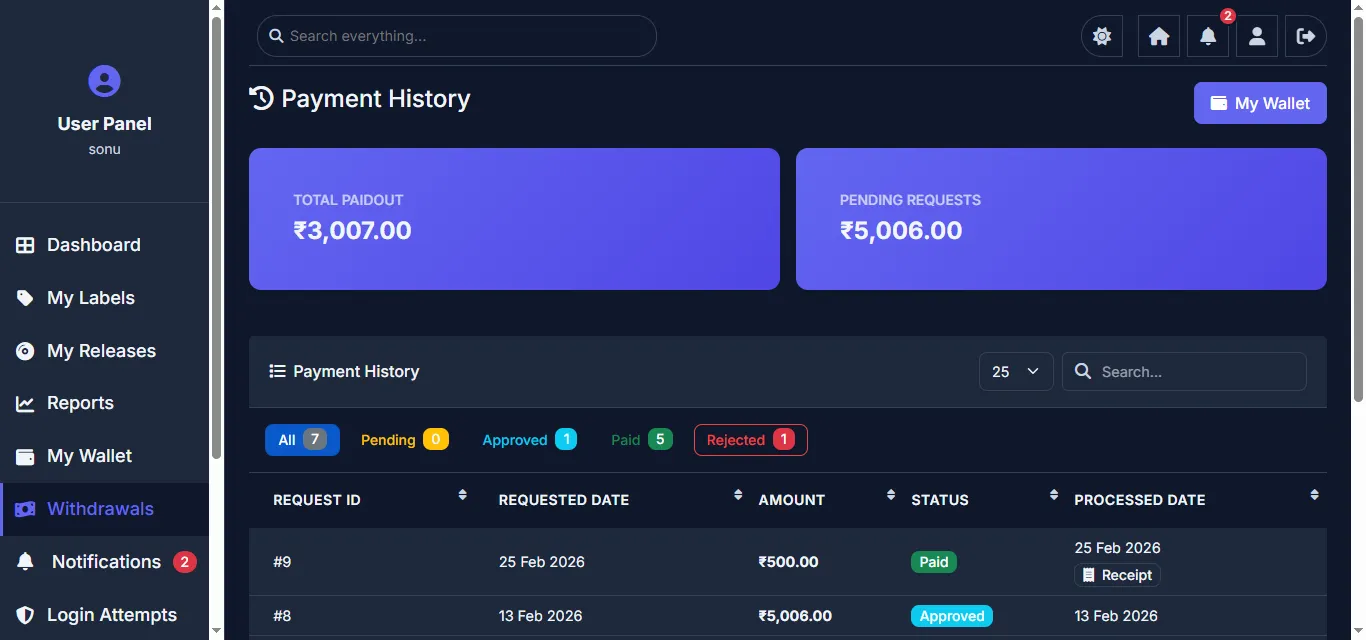The width and height of the screenshot is (1366, 640).
Task: Toggle the theme brightness icon
Action: coord(1102,36)
